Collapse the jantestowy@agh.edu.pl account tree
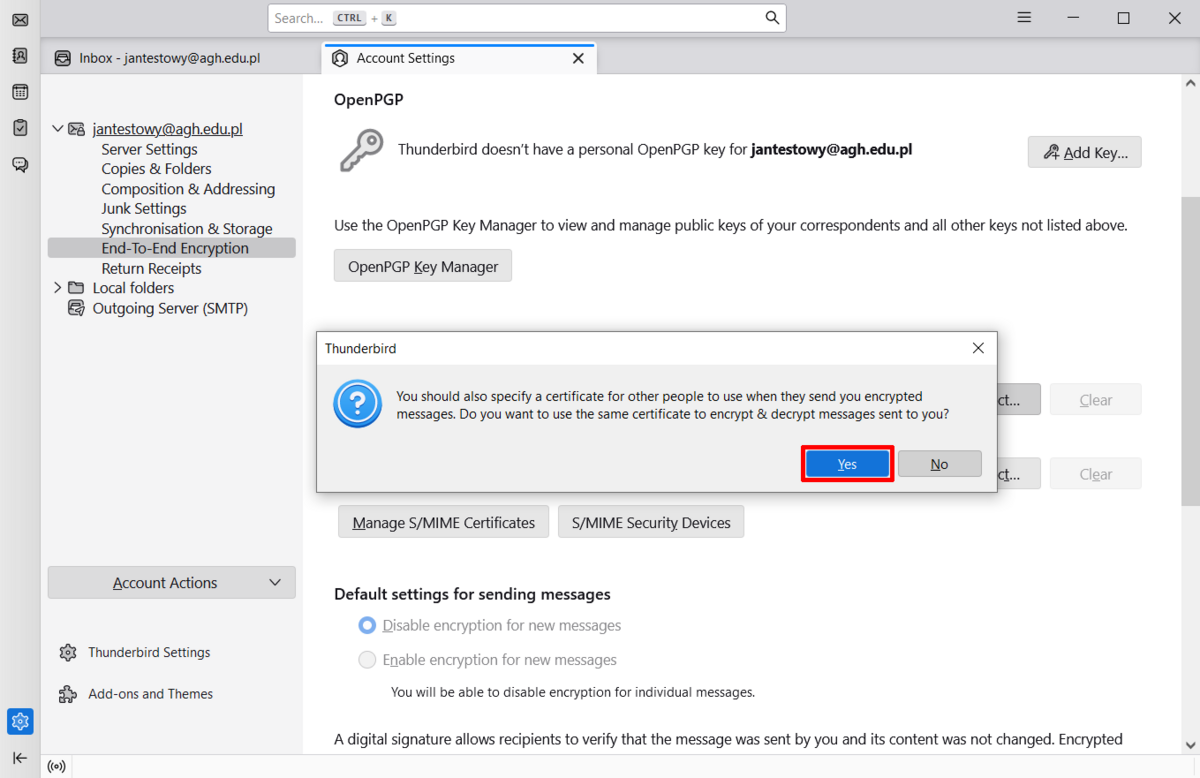The width and height of the screenshot is (1200, 778). [57, 129]
